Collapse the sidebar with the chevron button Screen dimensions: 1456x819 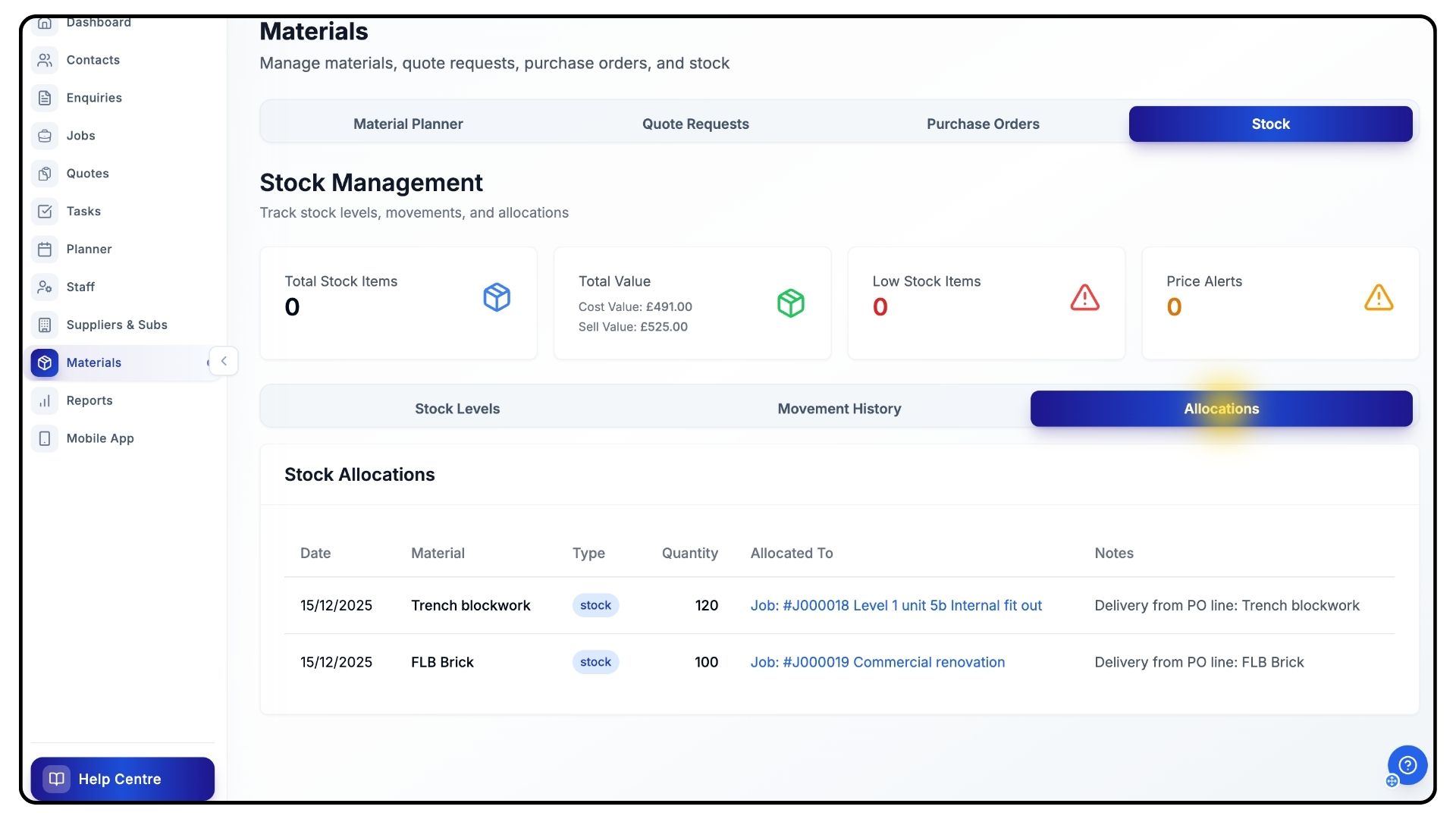tap(224, 361)
